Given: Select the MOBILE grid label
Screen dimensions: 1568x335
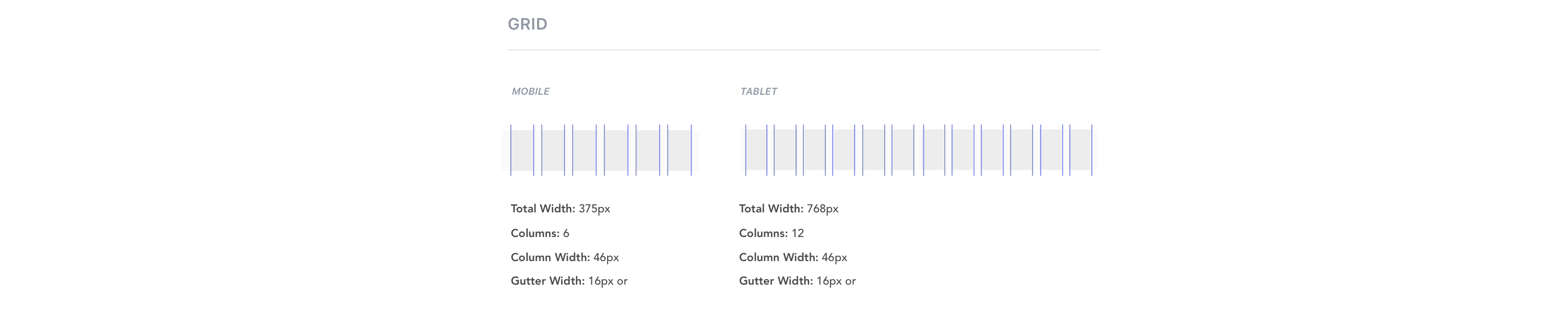Looking at the screenshot, I should [530, 91].
